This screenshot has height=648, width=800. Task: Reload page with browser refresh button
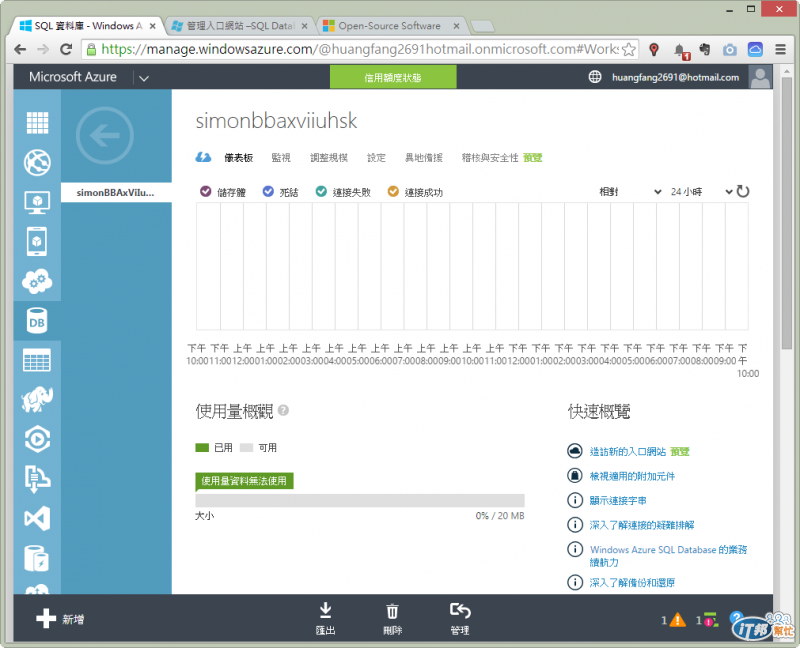tap(66, 49)
